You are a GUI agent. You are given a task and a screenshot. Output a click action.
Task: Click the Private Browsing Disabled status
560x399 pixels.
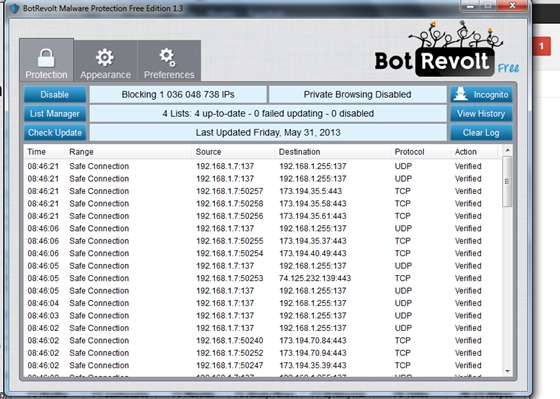[x=358, y=95]
